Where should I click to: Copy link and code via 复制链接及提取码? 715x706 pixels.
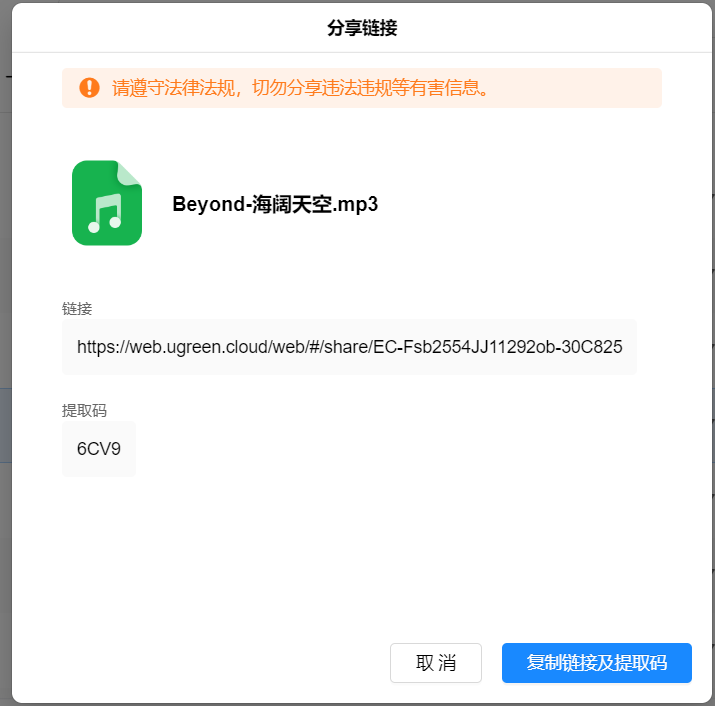[596, 663]
